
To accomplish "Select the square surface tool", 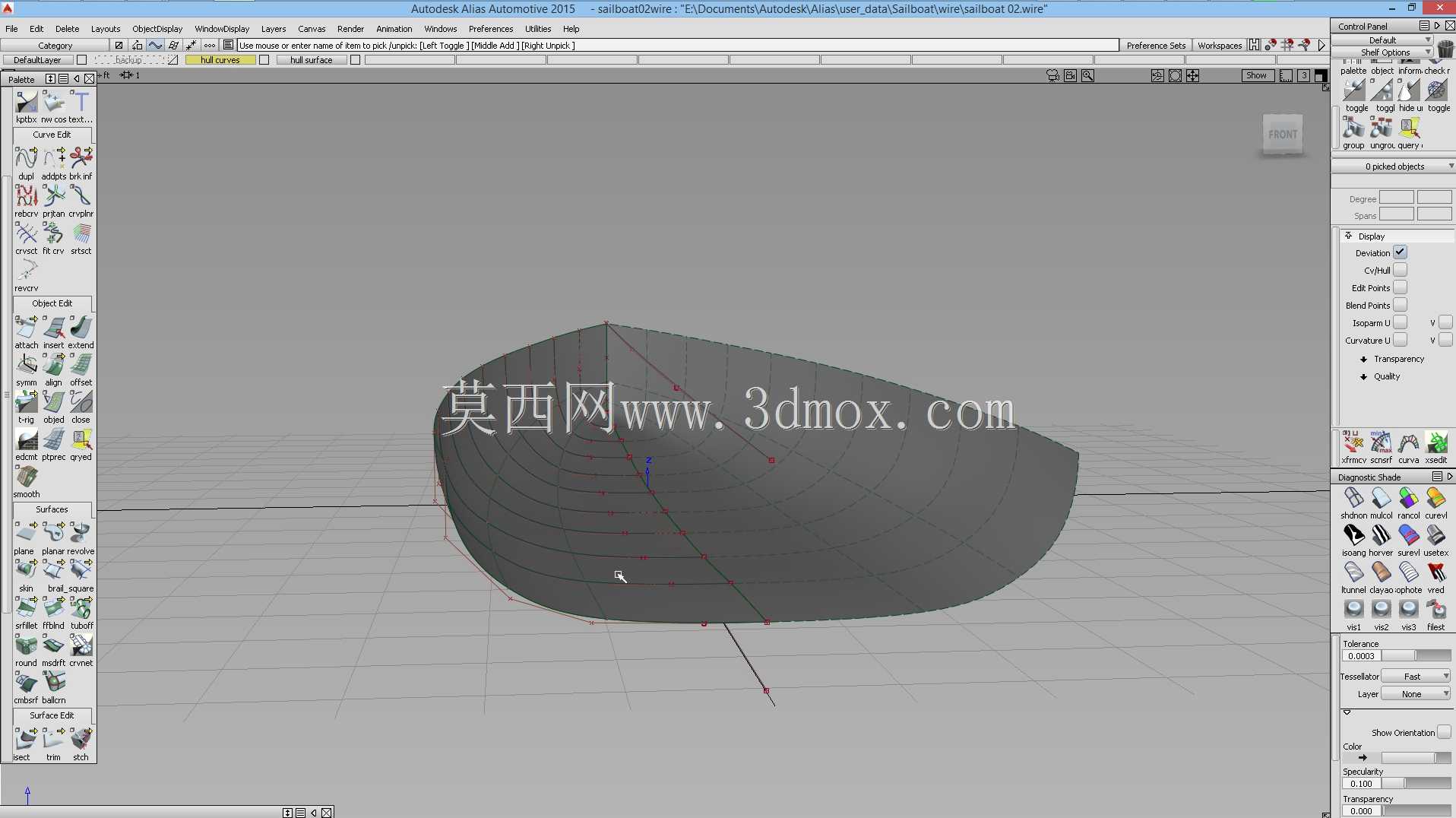I will 81,571.
